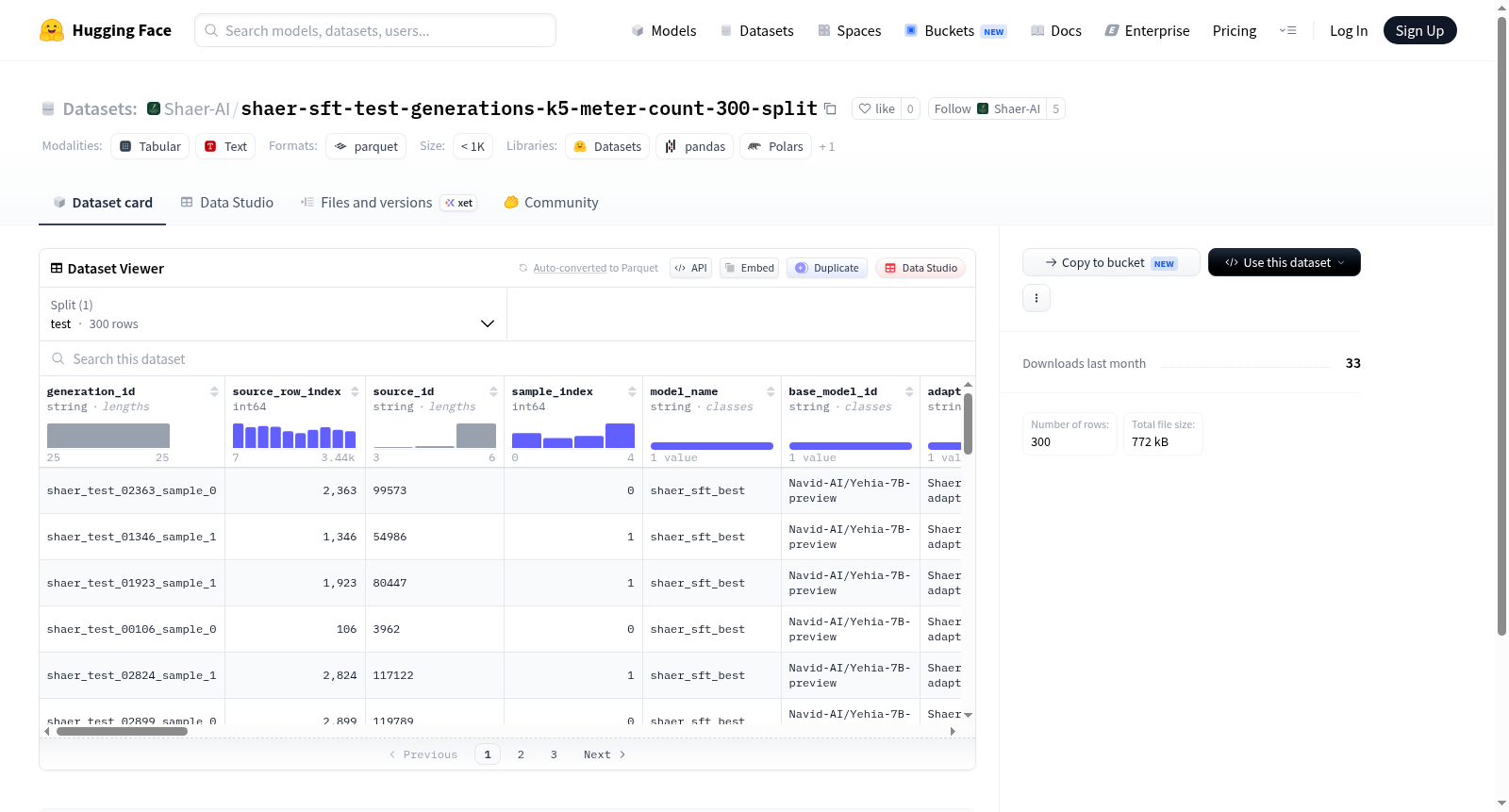The width and height of the screenshot is (1509, 812).
Task: Click the Duplicate button
Action: pos(827,268)
